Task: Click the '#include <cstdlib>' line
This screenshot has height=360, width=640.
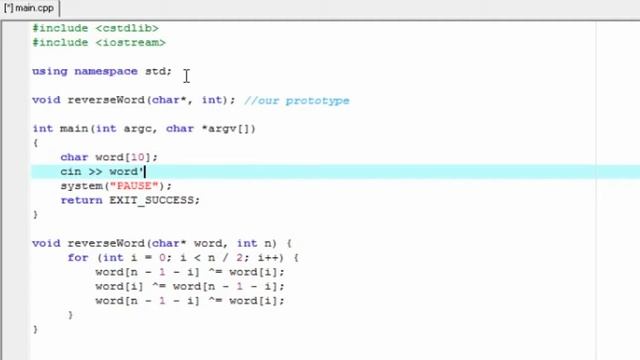Action: coord(96,28)
